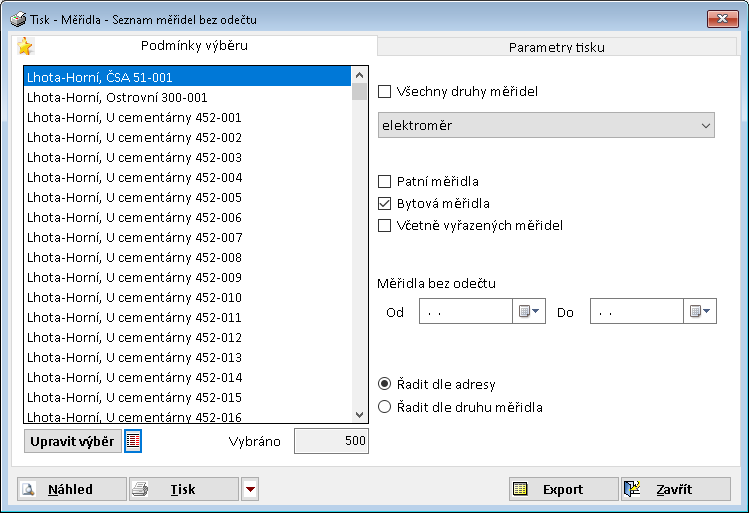The image size is (749, 513).
Task: Click the list scrollbar down arrow
Action: pyautogui.click(x=360, y=414)
